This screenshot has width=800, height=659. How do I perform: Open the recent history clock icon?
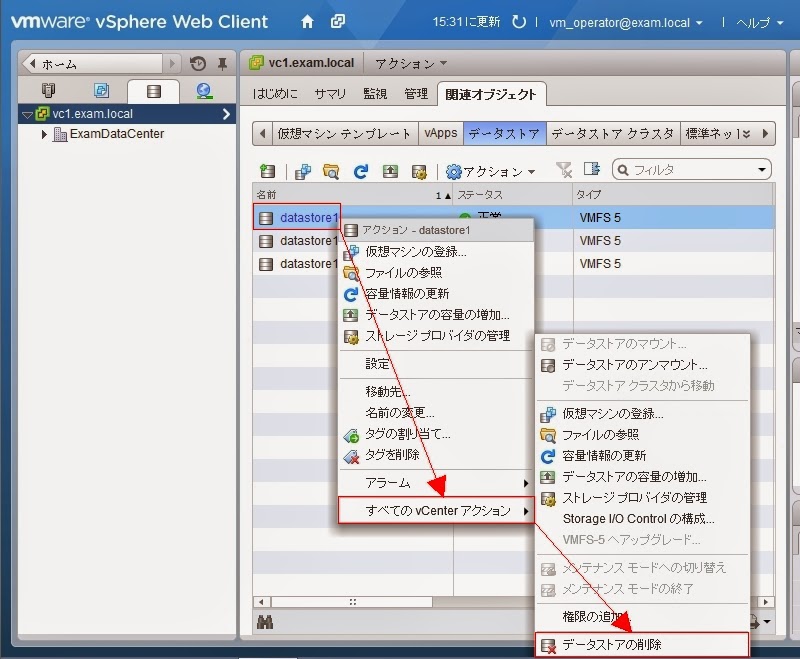[198, 64]
